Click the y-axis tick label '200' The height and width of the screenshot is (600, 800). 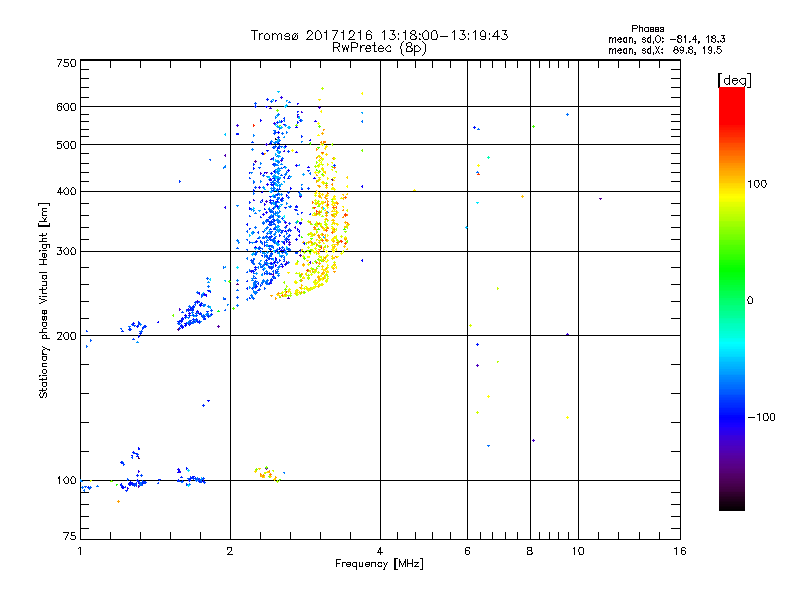(x=66, y=336)
